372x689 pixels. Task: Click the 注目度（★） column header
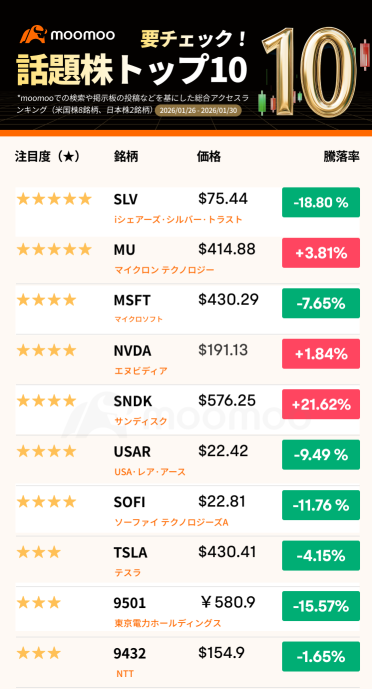(47, 156)
